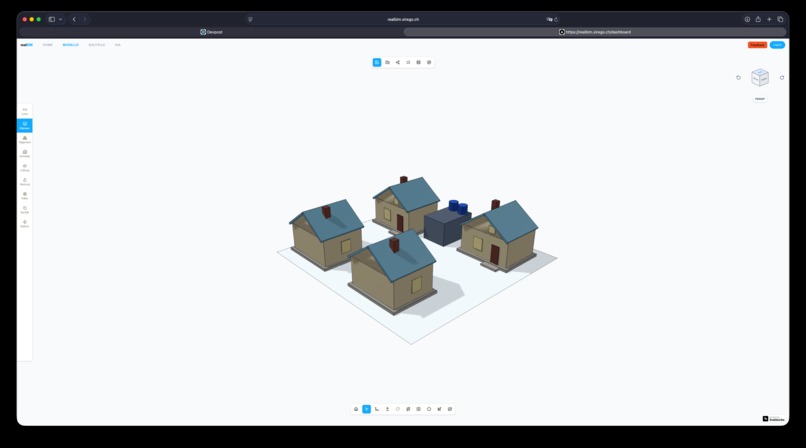Click the browser address bar

pos(403,20)
